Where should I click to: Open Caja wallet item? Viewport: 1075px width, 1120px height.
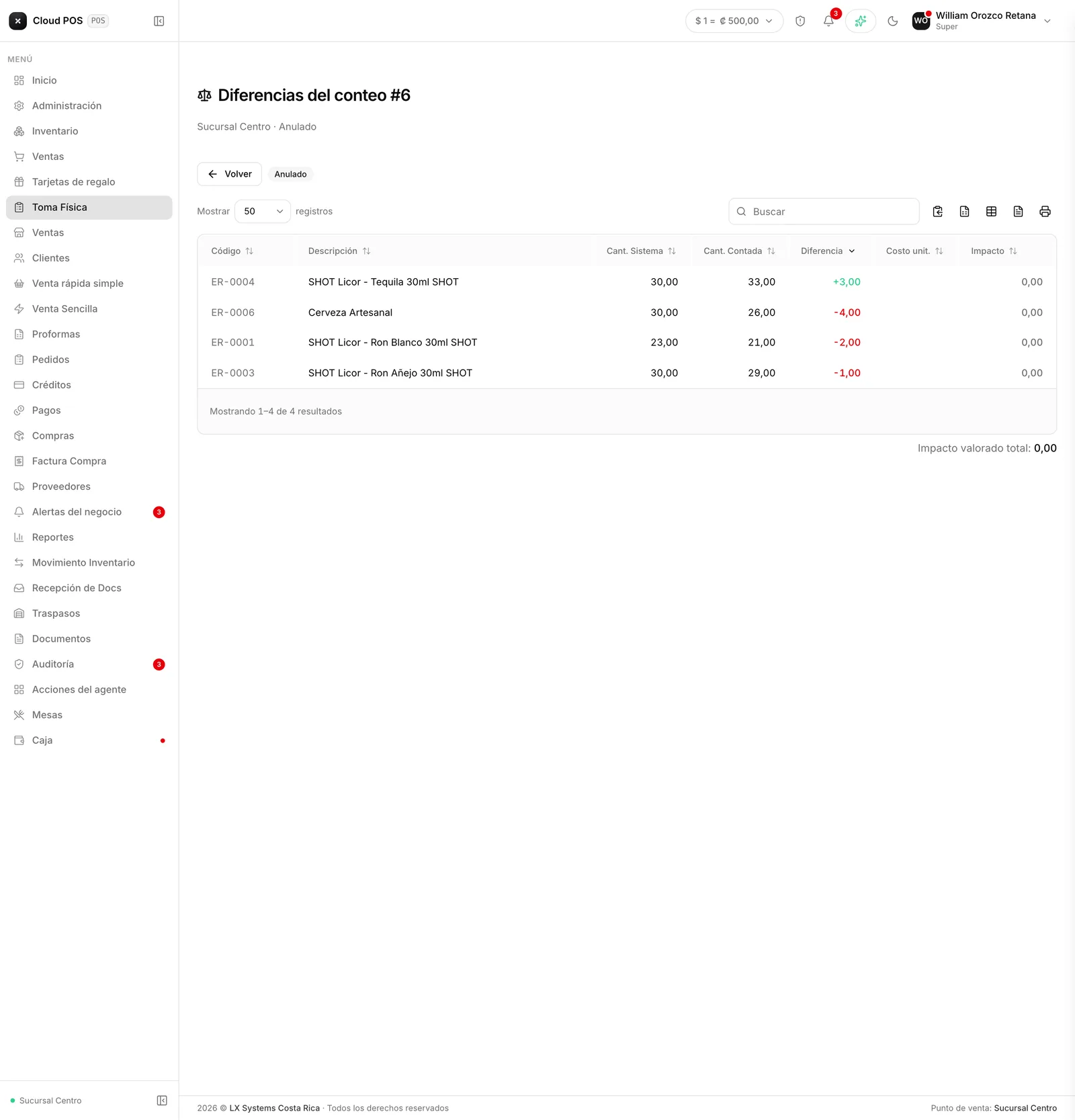pos(89,740)
